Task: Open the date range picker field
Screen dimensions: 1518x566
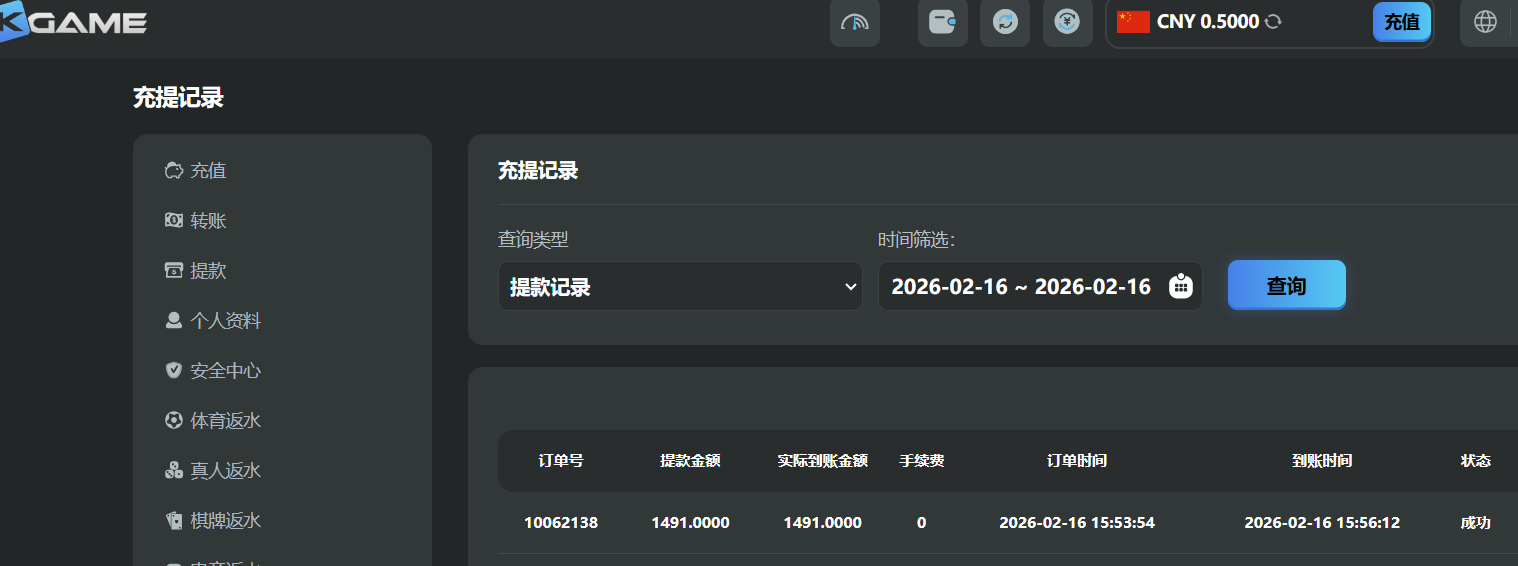Action: [1020, 287]
